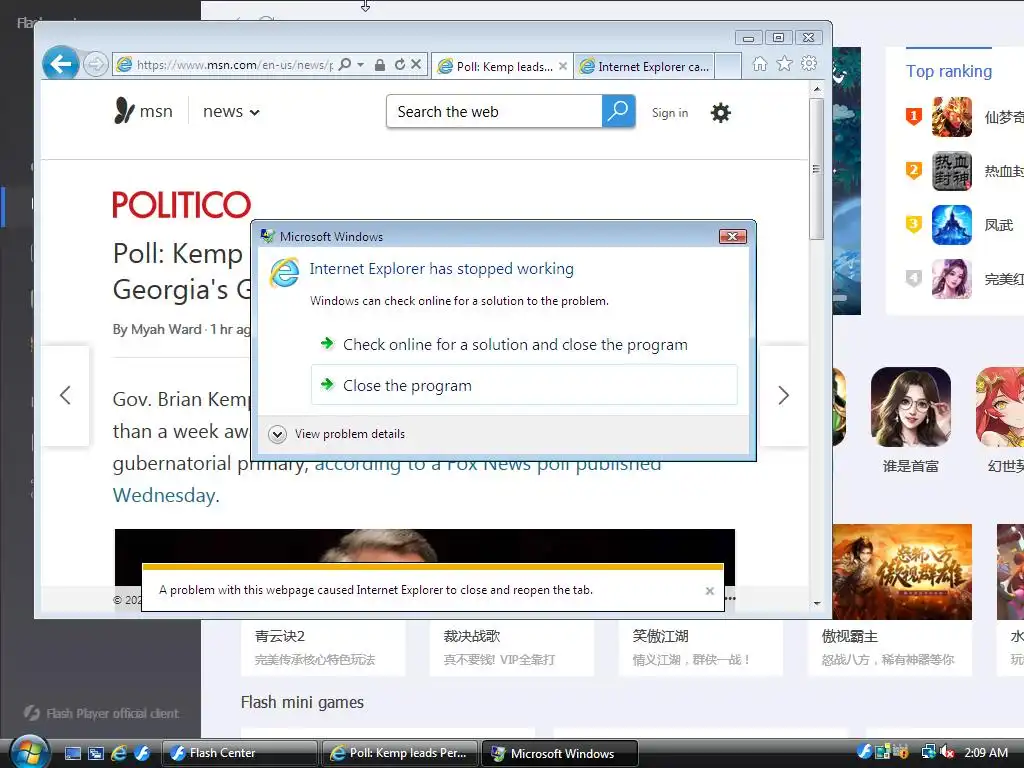Dismiss the webpage problem notification bar

tap(709, 591)
